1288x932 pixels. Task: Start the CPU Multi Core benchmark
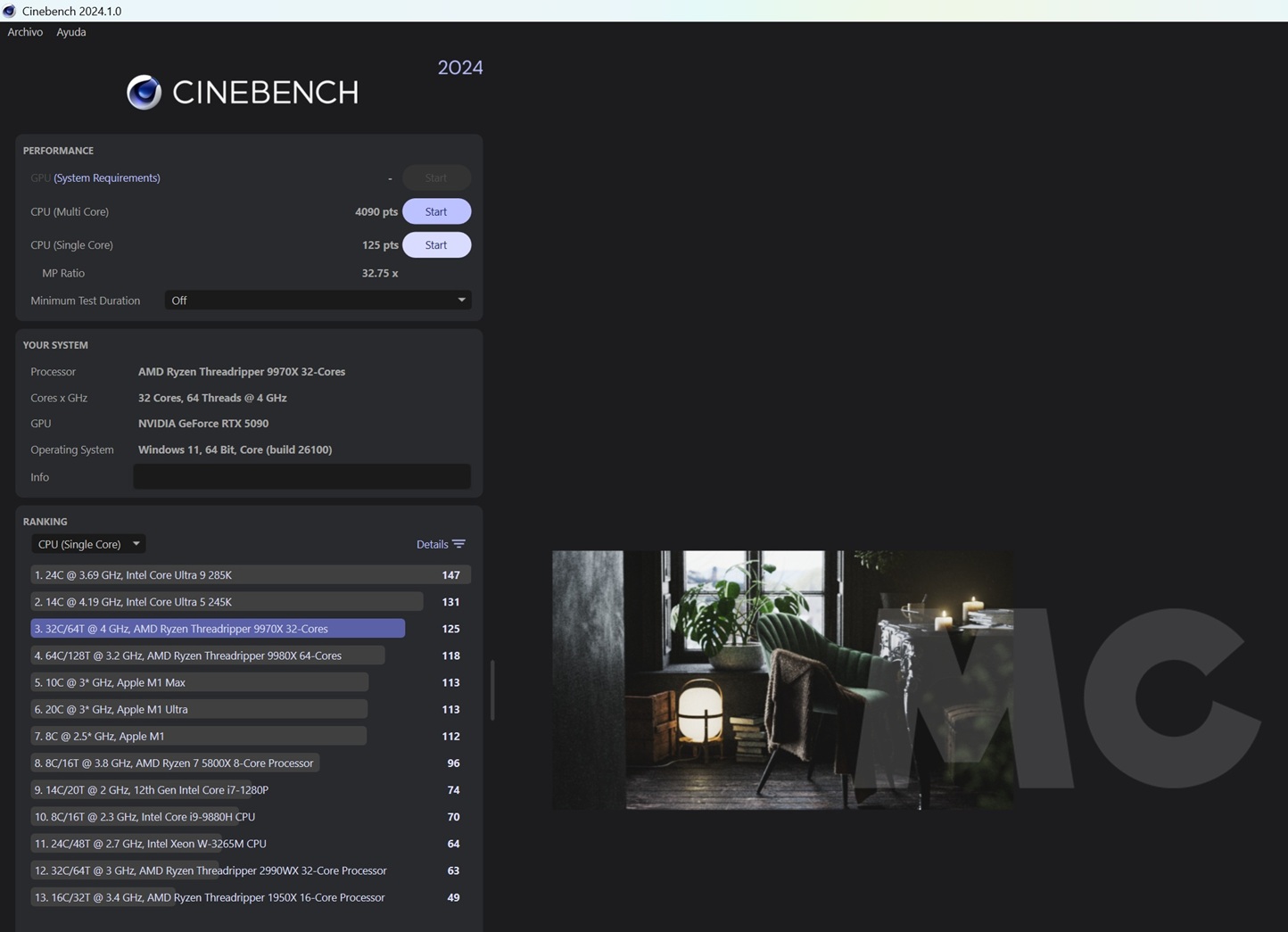(x=436, y=211)
